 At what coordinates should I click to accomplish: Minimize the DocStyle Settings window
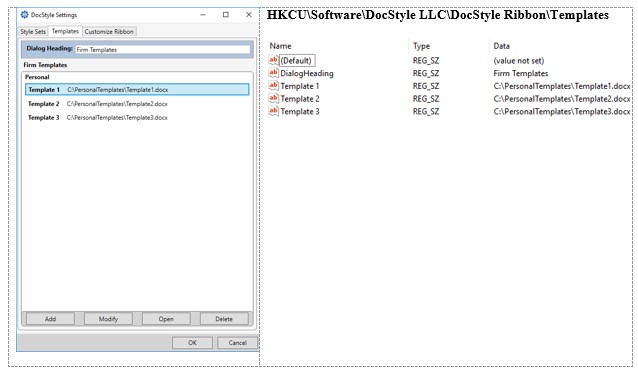(203, 15)
